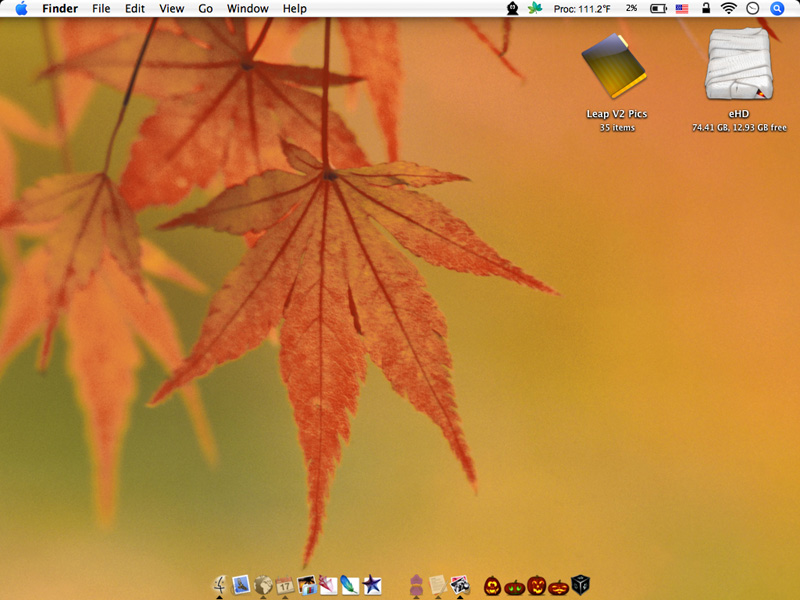Viewport: 800px width, 600px height.
Task: Open the US flag input source menu
Action: click(x=681, y=9)
